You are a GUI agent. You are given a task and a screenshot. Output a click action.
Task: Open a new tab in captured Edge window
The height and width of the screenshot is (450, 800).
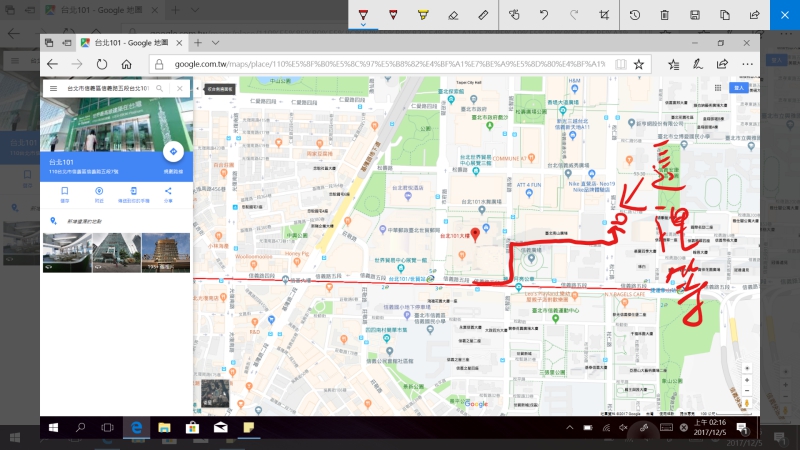(x=197, y=43)
